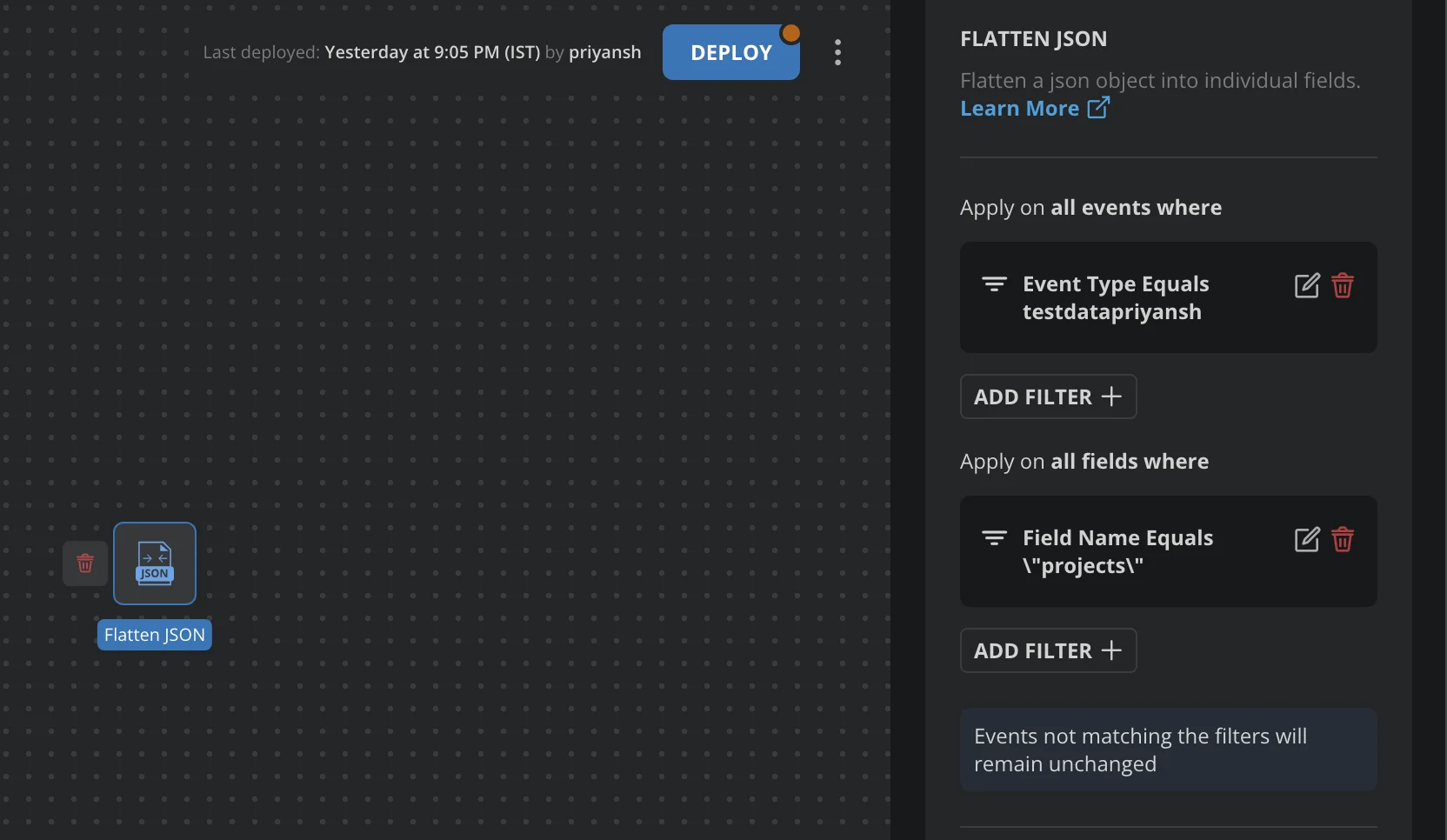Open the Learn More link
This screenshot has height=840, width=1447.
coord(1019,109)
